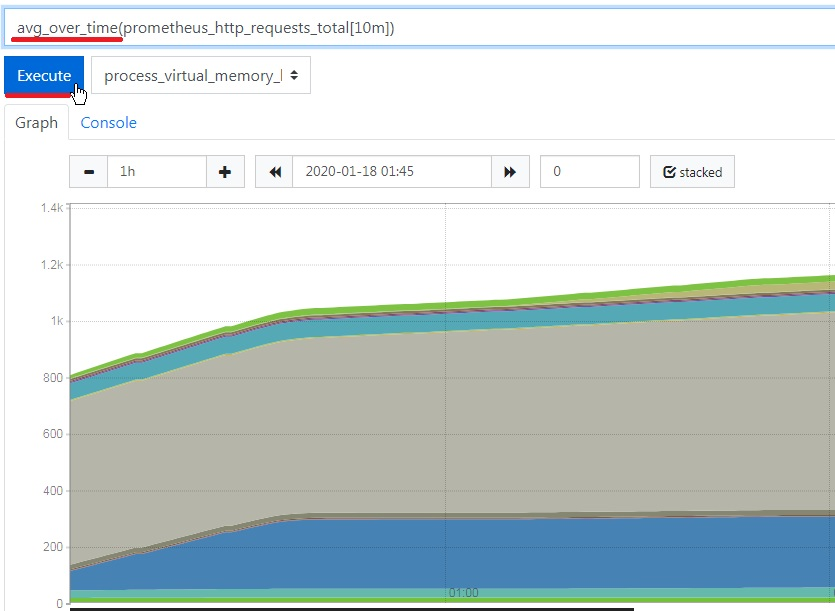
Task: Click the resolution field showing 0
Action: click(590, 172)
